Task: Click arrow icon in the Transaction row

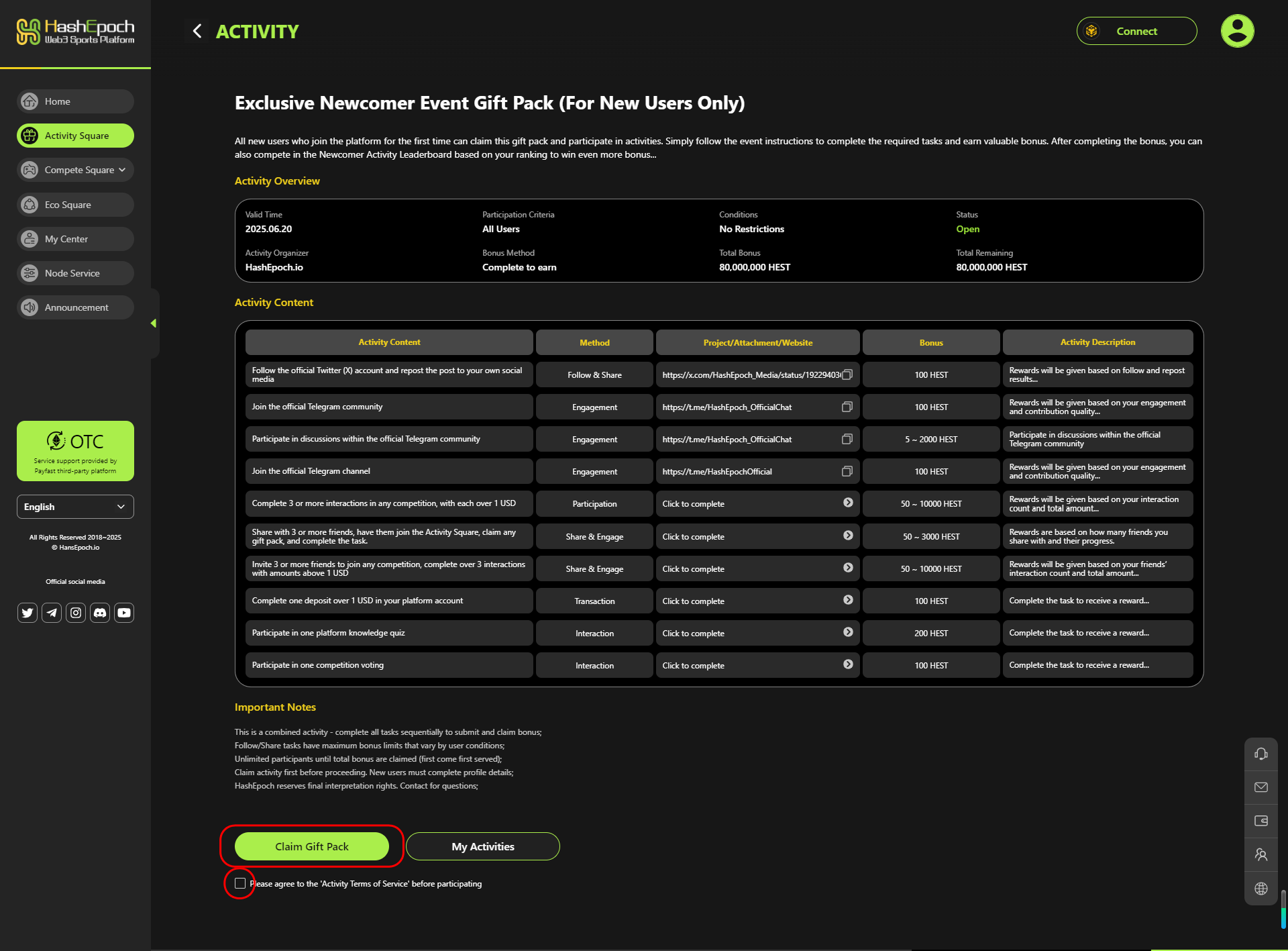Action: click(848, 600)
